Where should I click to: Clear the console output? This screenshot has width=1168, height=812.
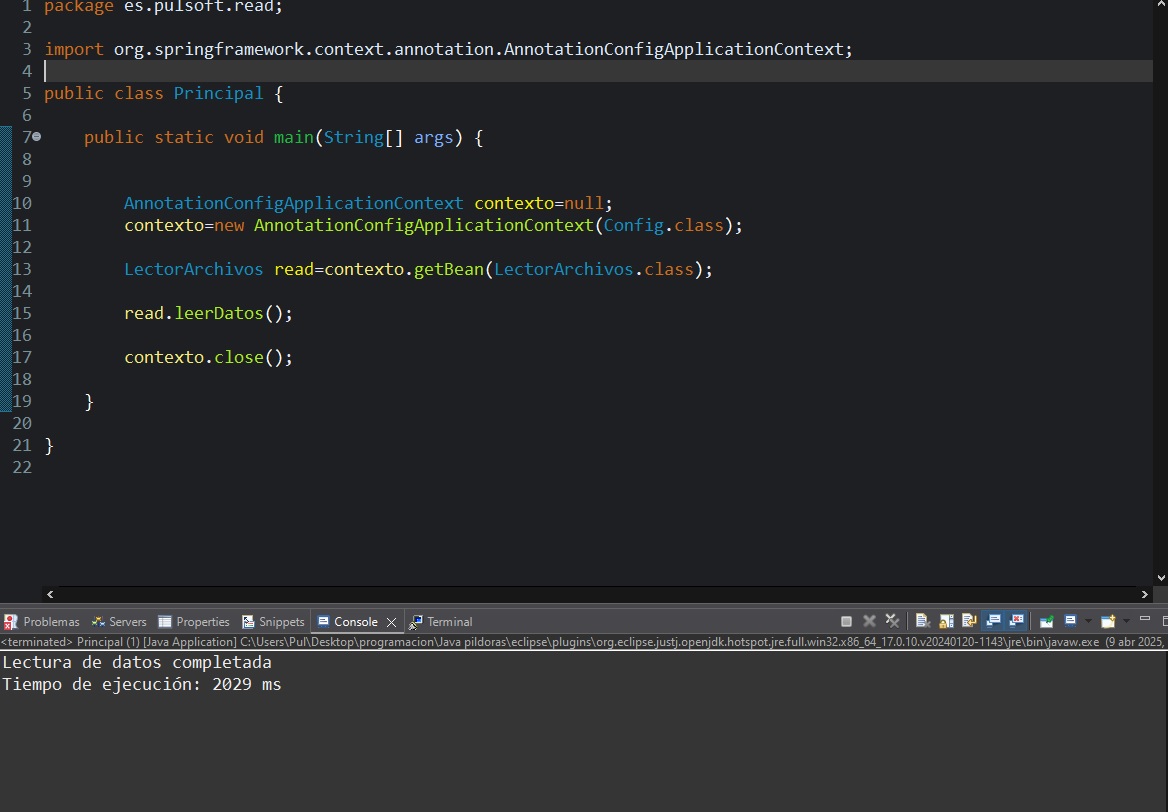923,621
